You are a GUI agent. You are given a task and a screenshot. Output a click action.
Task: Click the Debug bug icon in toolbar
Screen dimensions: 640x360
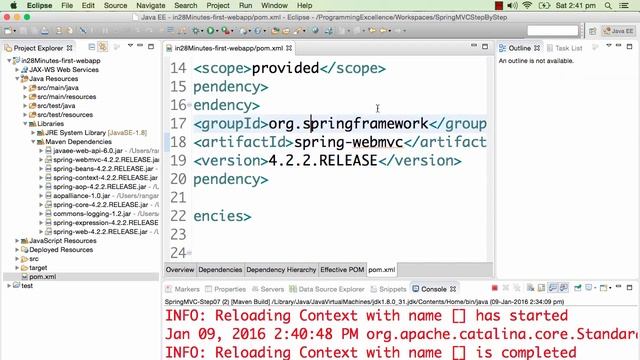pos(196,31)
